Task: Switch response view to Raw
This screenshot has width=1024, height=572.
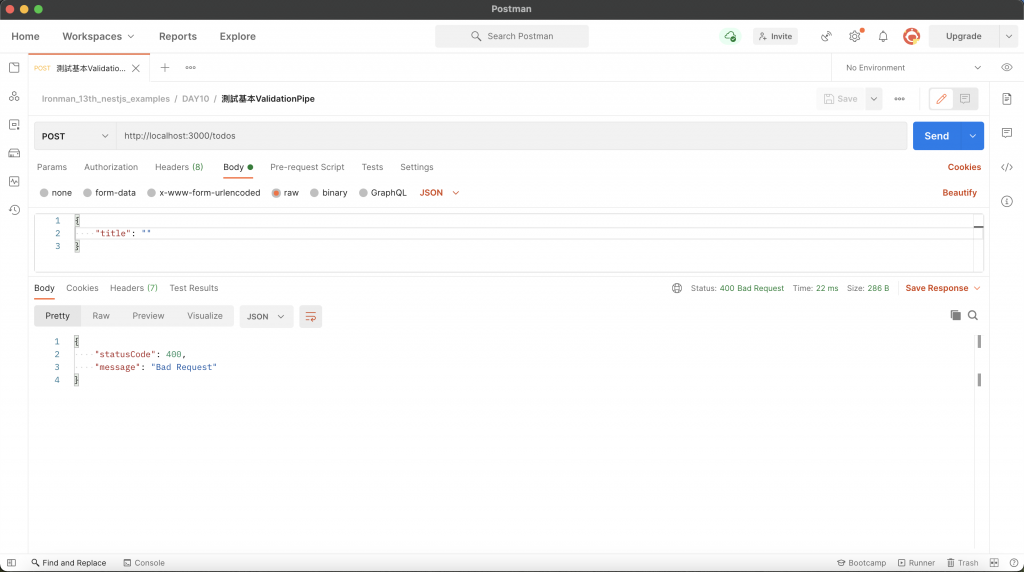Action: (101, 316)
